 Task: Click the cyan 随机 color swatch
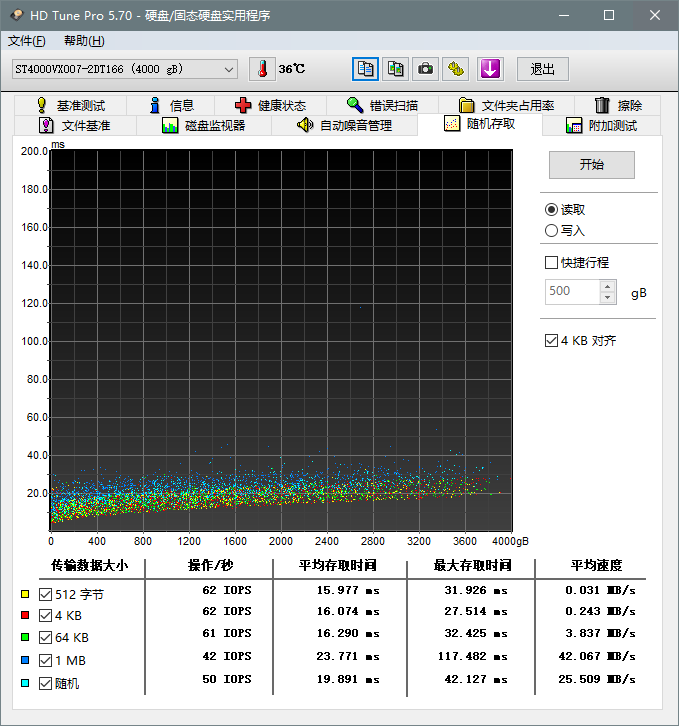click(25, 682)
